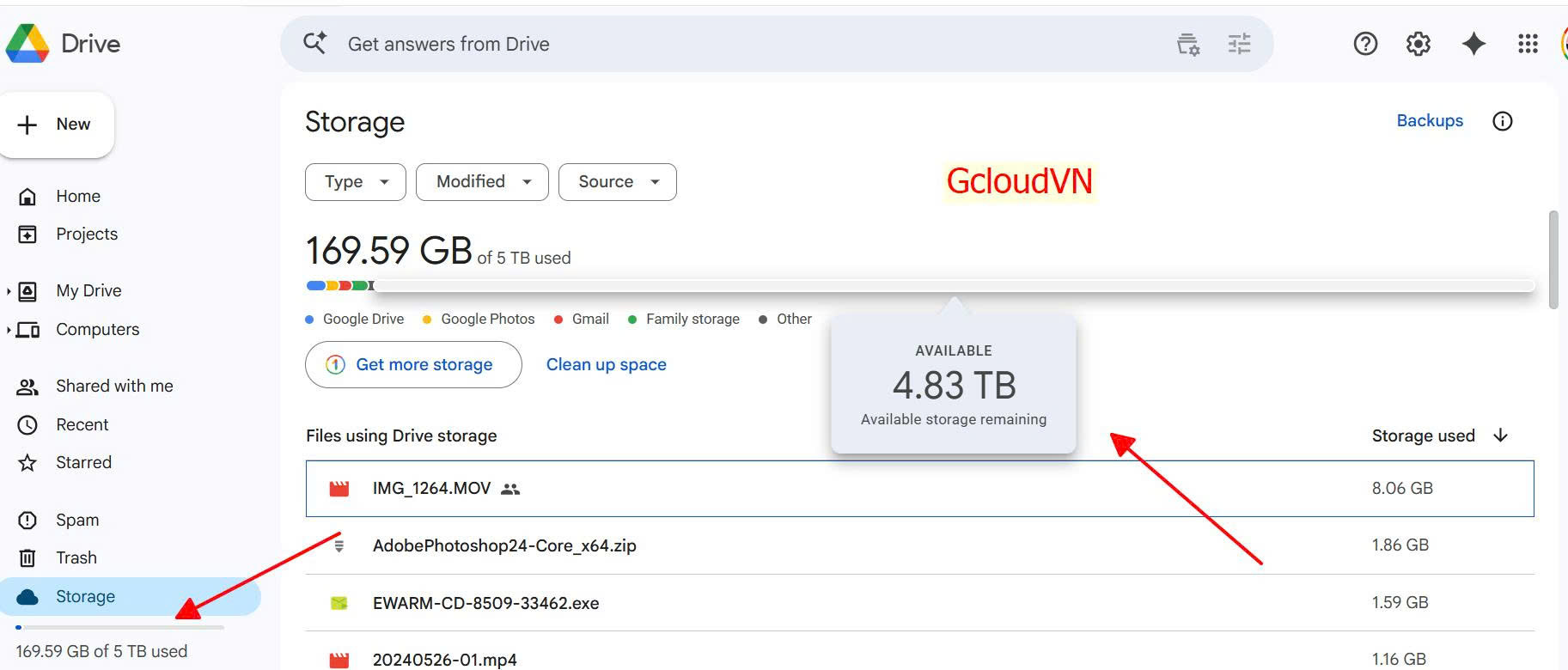Click the video icon of IMG_1264.MOV

coord(339,489)
